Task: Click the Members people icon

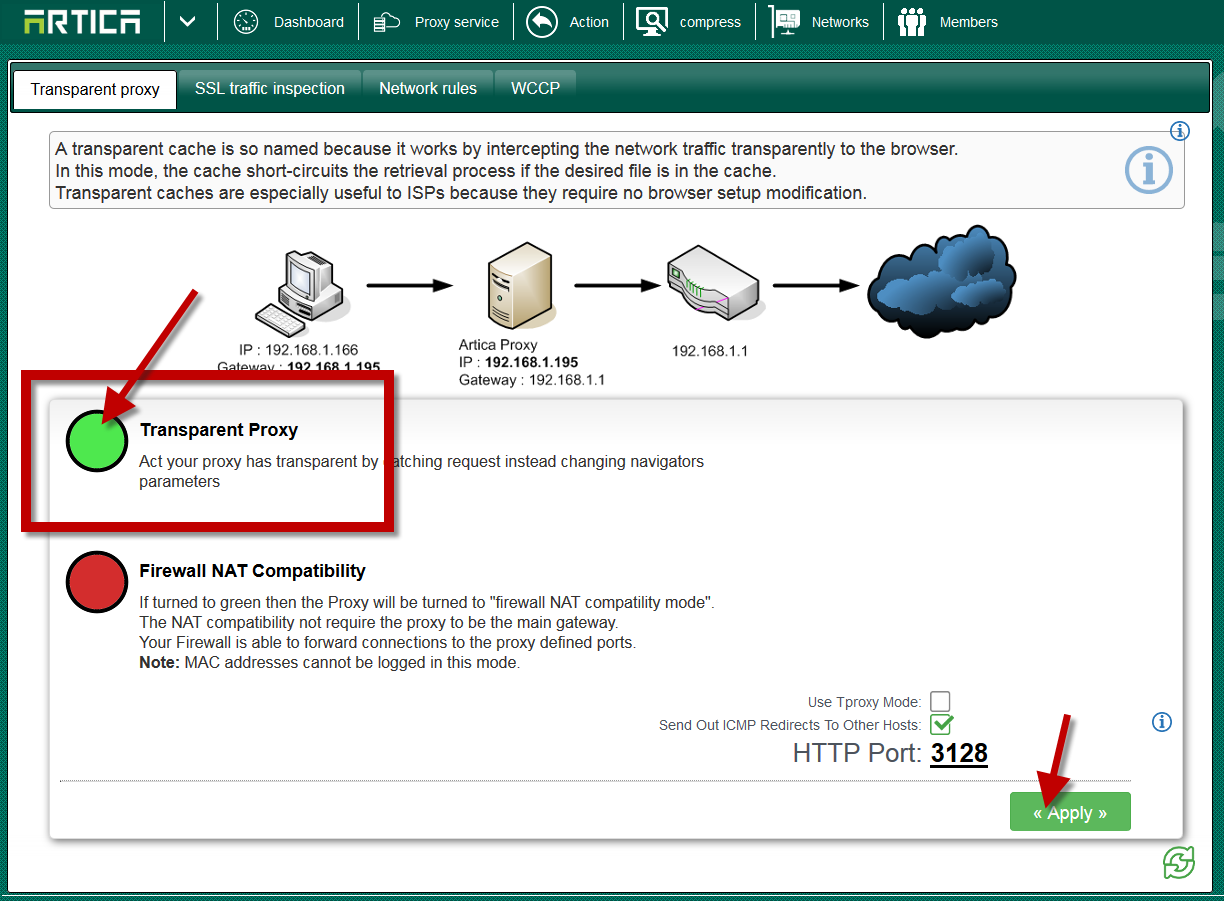Action: point(912,21)
